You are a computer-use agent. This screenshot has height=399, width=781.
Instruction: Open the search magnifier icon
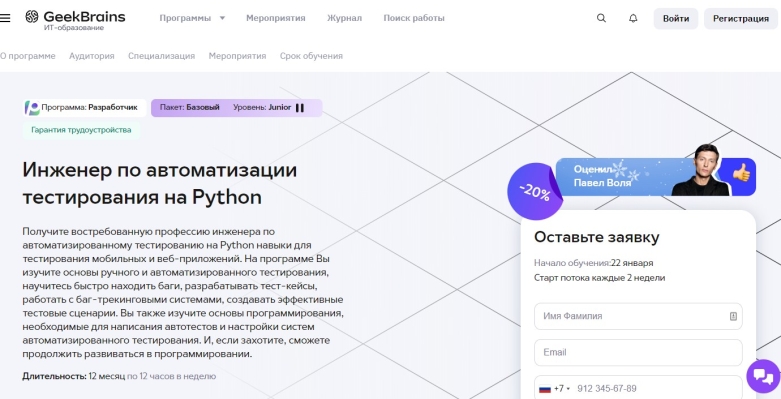click(x=601, y=18)
